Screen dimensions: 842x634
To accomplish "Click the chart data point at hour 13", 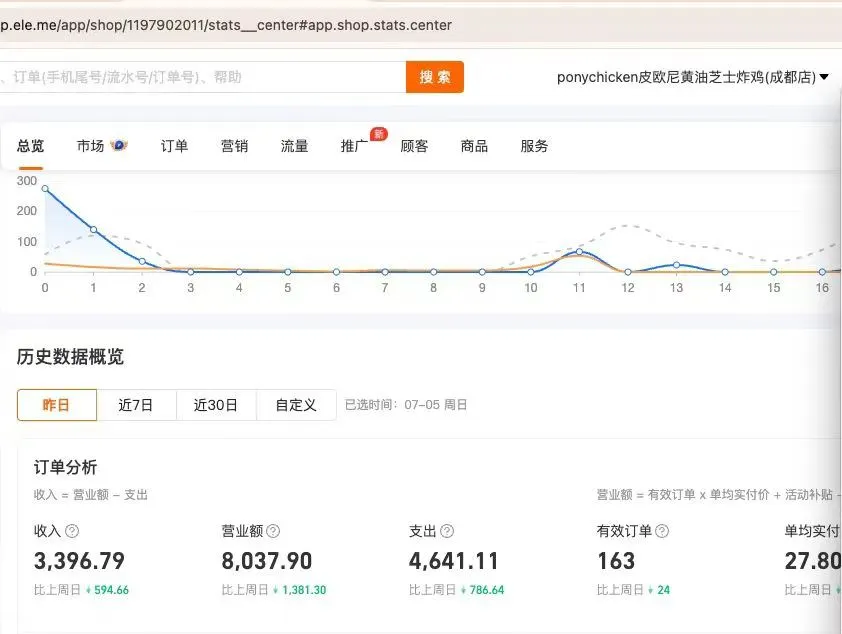I will coord(677,265).
